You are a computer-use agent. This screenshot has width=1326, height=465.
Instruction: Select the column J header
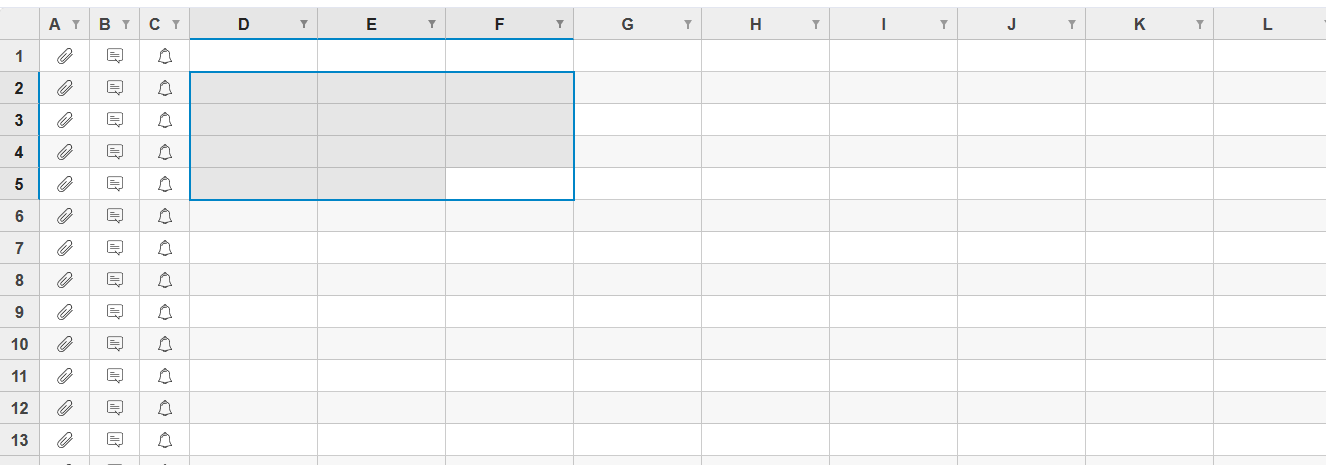point(1022,24)
